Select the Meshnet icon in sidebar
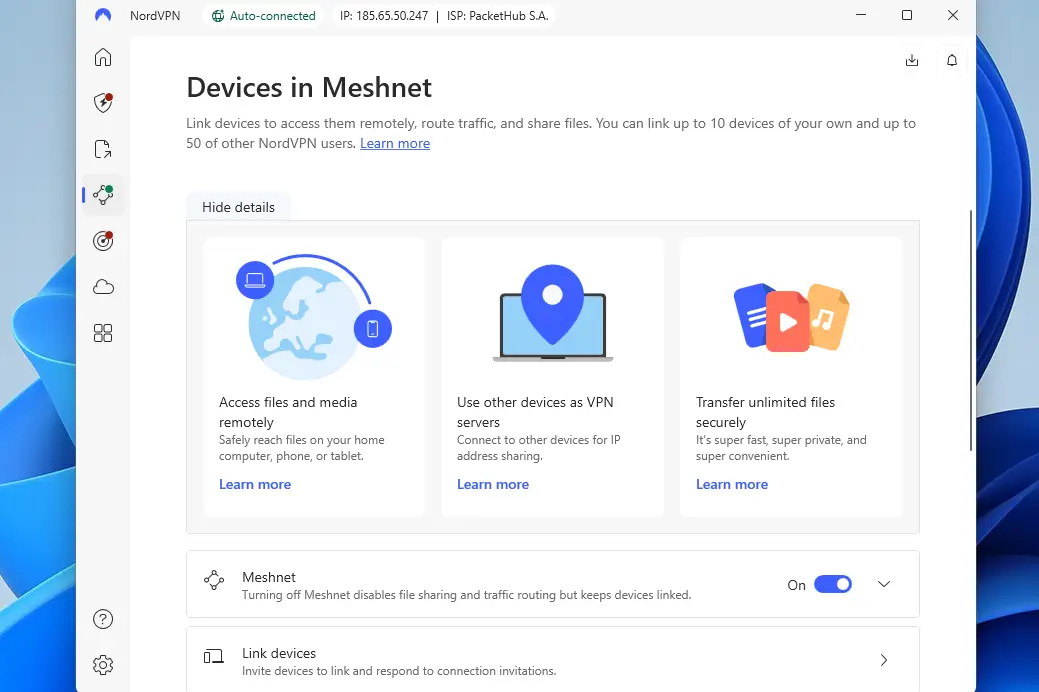 click(103, 194)
